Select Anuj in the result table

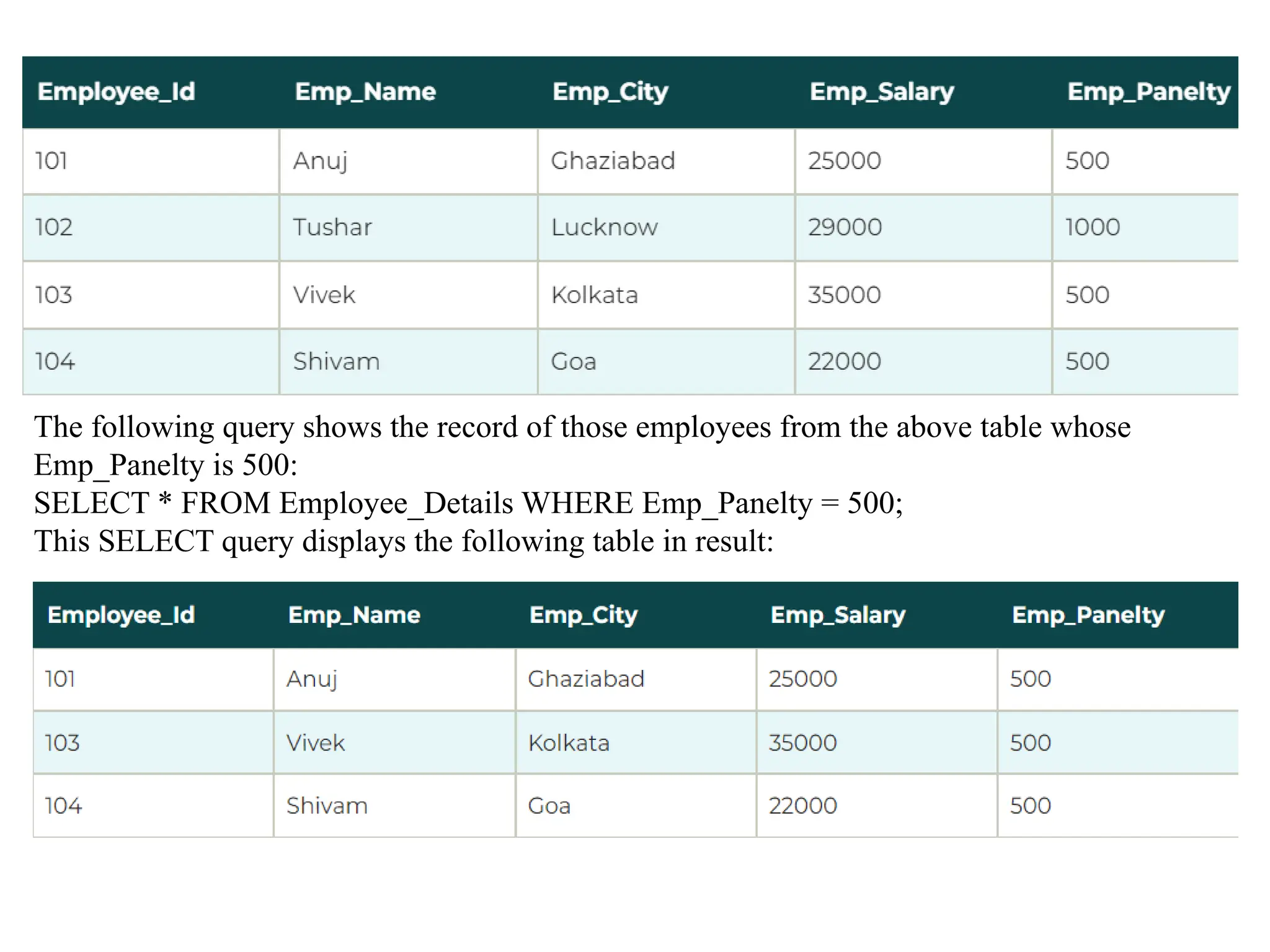[312, 679]
